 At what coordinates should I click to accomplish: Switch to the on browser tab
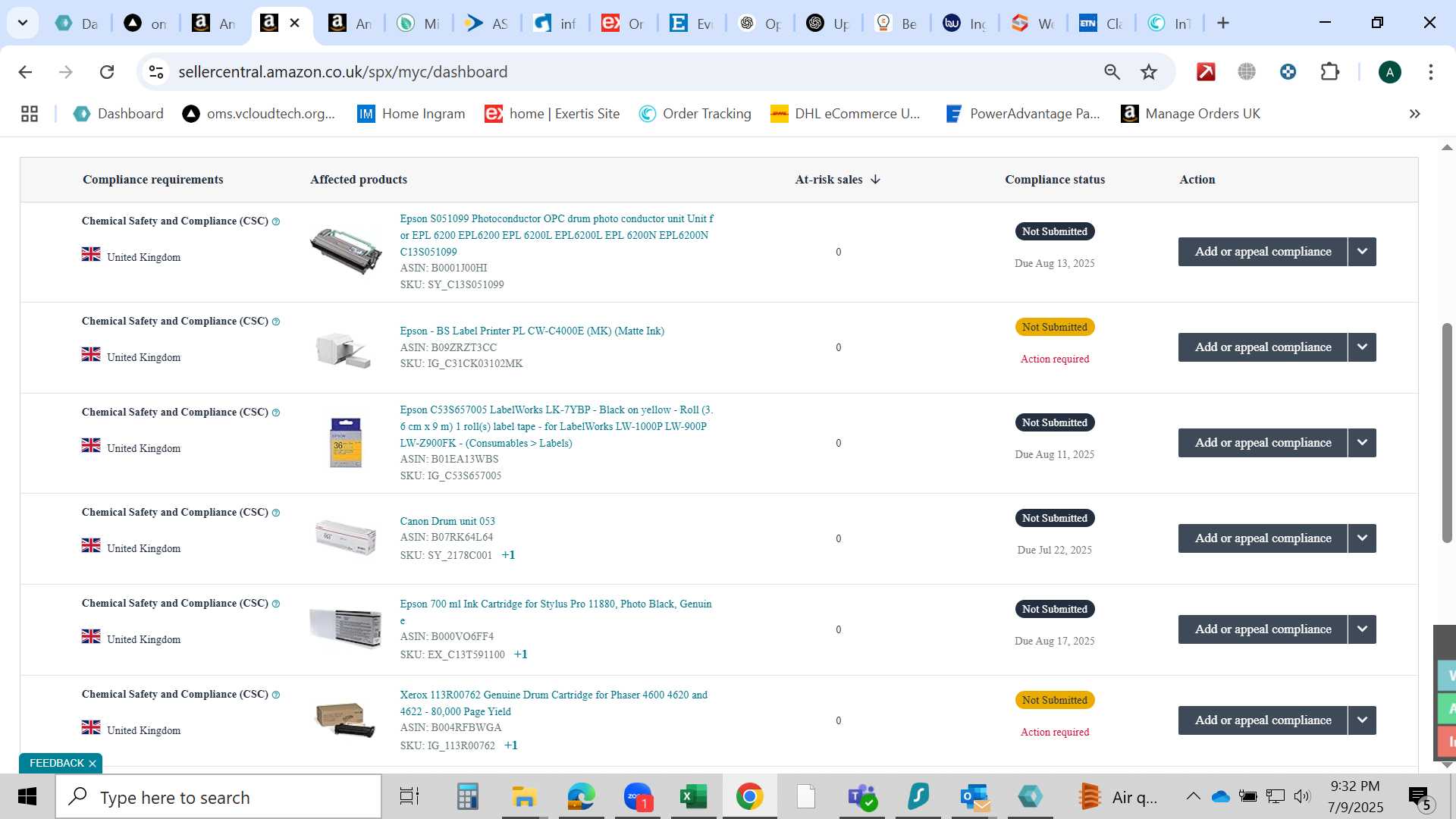pyautogui.click(x=146, y=24)
